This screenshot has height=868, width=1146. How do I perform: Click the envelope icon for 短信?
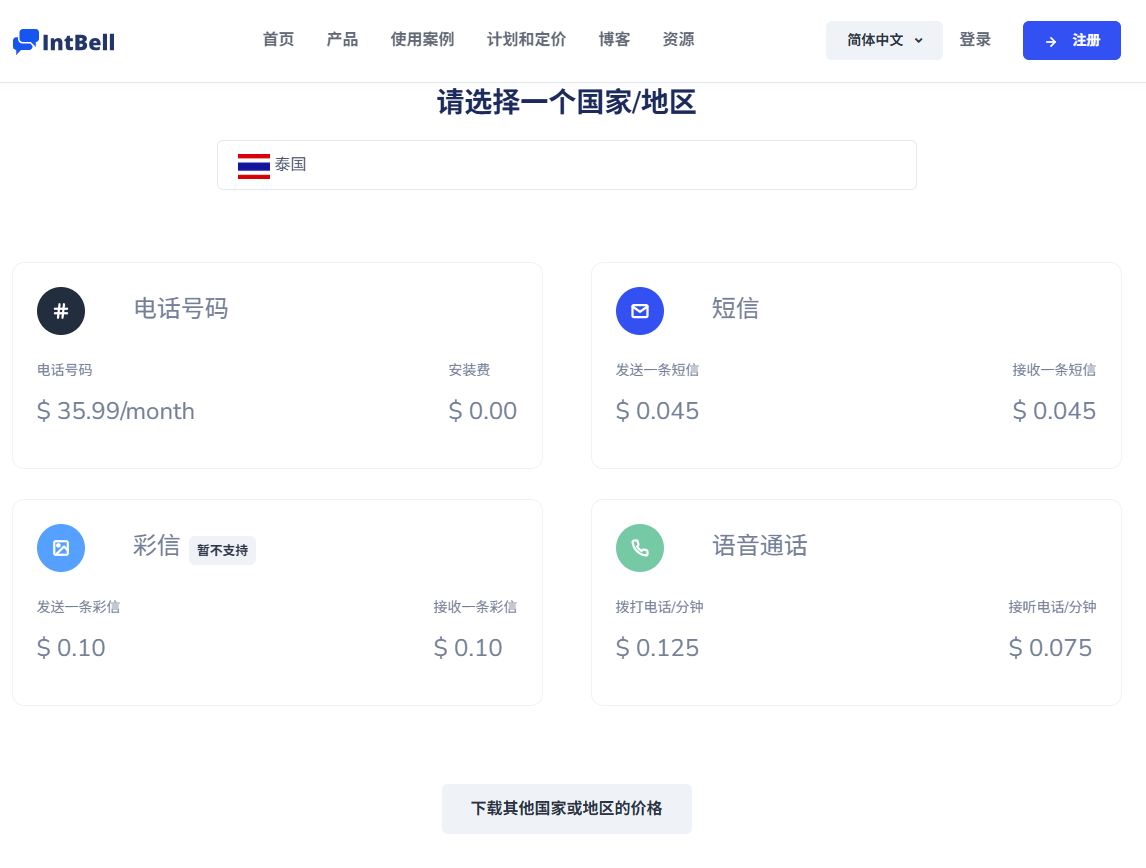click(x=640, y=311)
